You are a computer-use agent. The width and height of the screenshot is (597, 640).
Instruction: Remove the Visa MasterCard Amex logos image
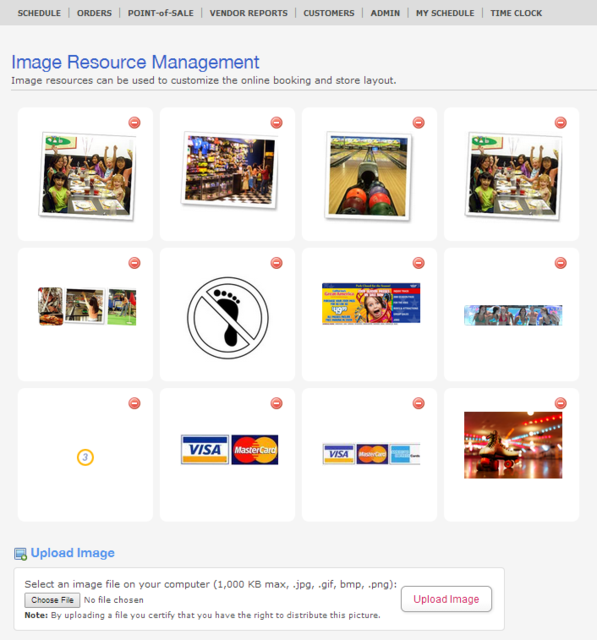click(x=418, y=403)
